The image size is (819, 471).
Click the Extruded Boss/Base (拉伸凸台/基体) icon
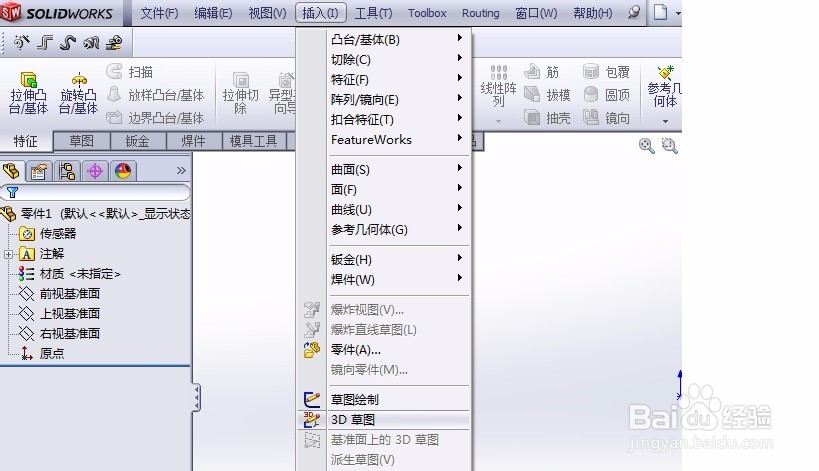[29, 80]
